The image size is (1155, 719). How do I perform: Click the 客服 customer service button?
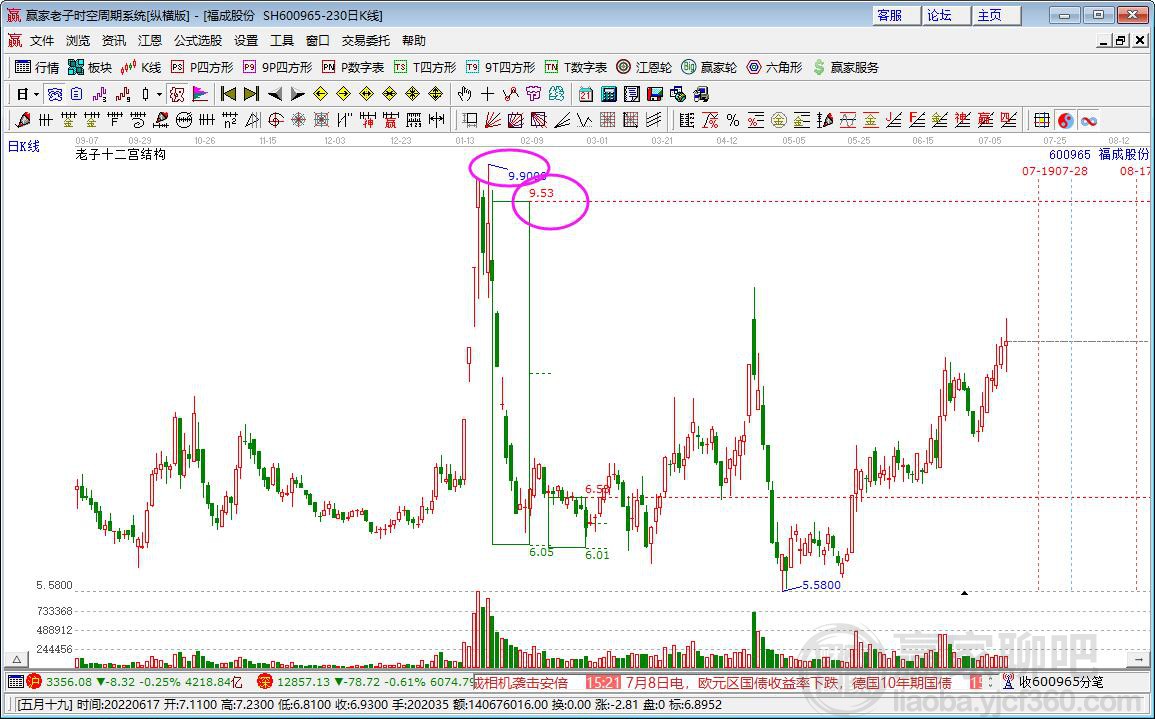(896, 15)
